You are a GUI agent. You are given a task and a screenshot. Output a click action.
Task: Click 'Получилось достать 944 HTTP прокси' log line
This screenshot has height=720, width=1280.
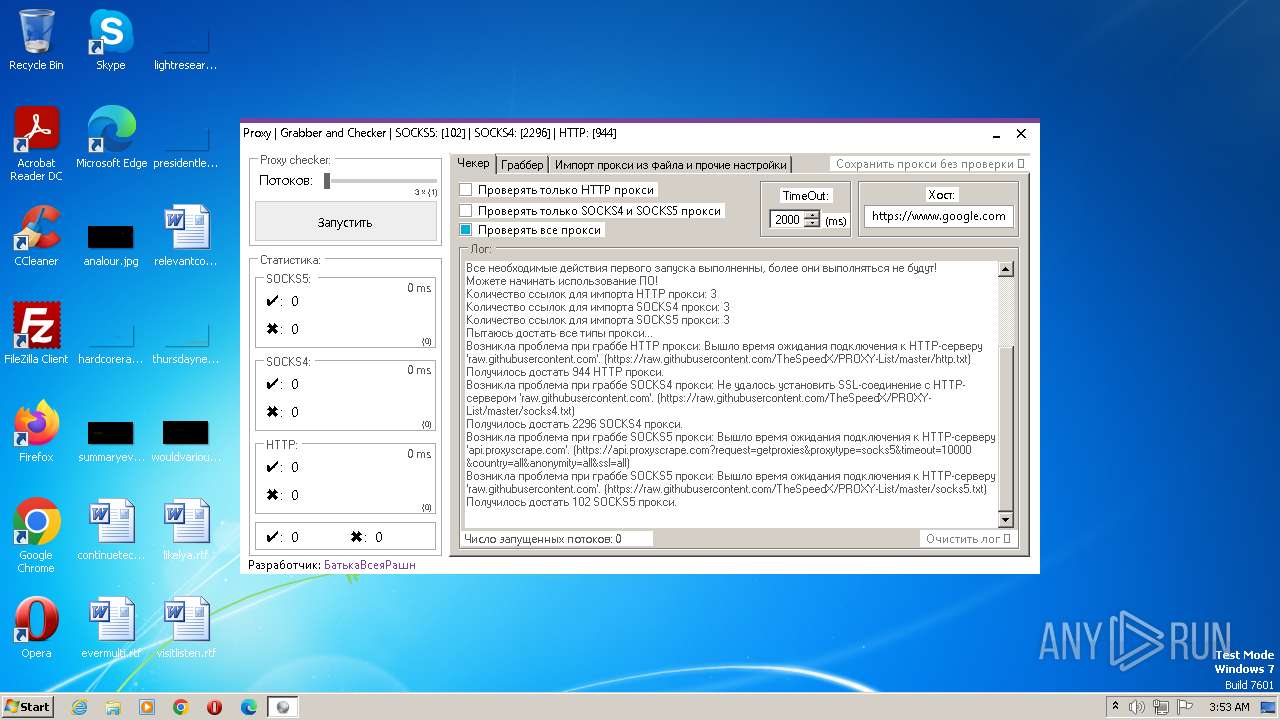(x=565, y=372)
